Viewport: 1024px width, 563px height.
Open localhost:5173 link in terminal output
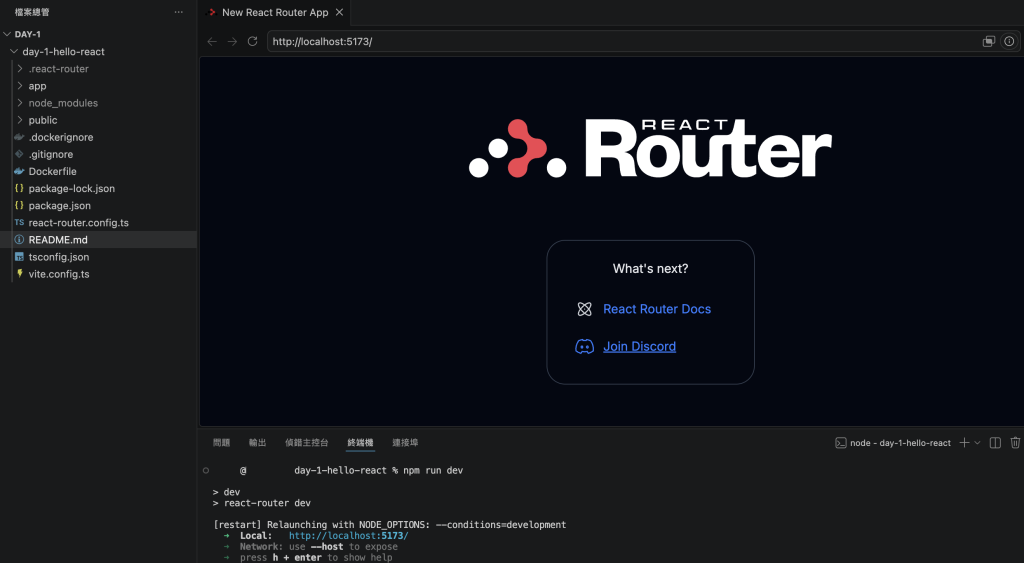(x=349, y=536)
